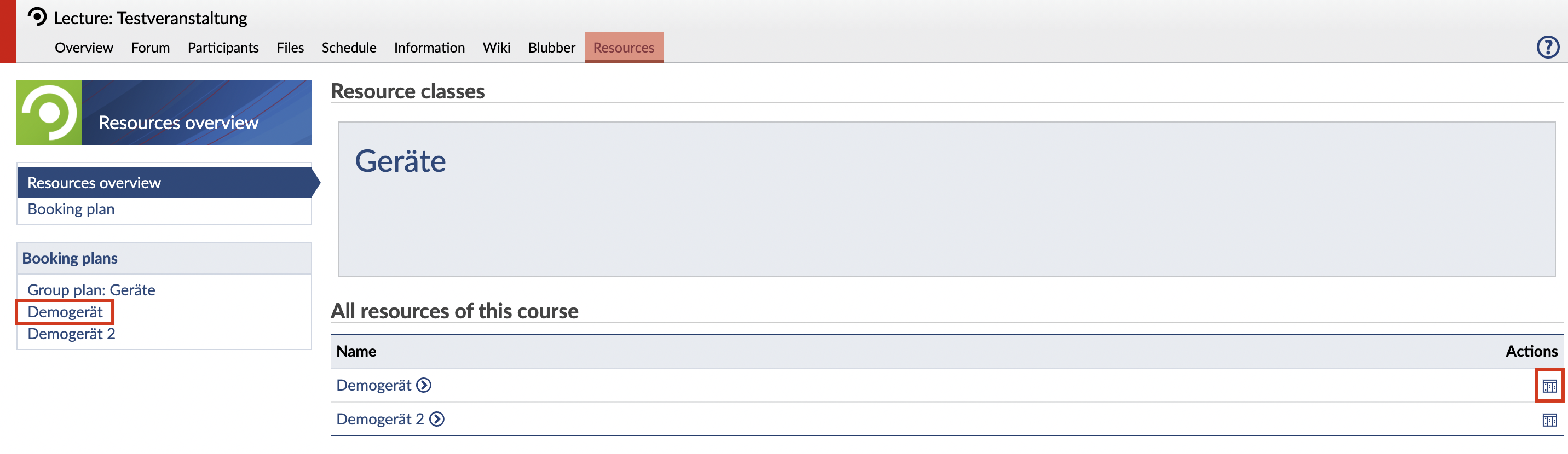Open booking plan icon for Demogerät
The height and width of the screenshot is (454, 1568).
point(1549,386)
